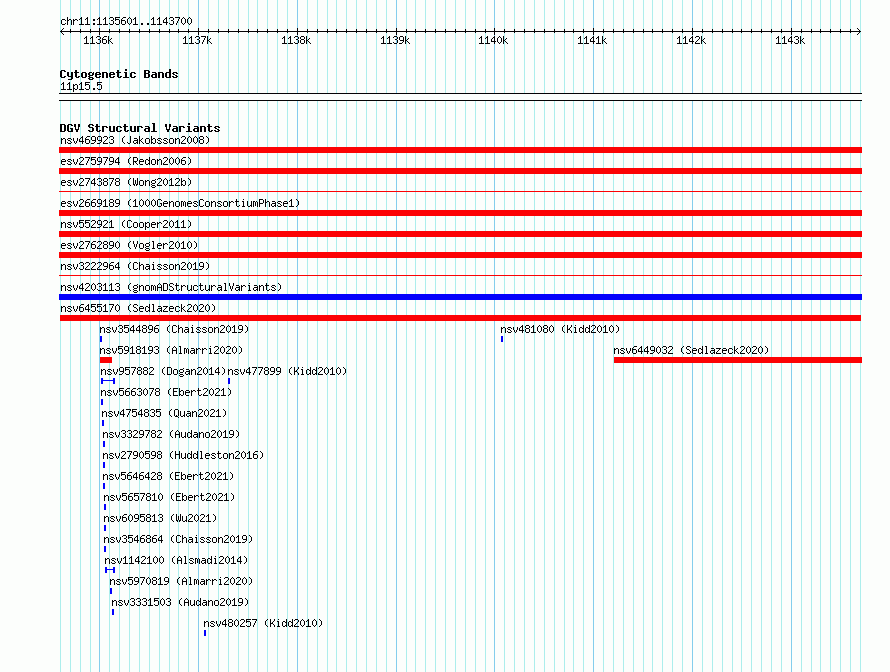Click the blue bracket glyph under nsv957882
The width and height of the screenshot is (890, 672).
tap(108, 381)
